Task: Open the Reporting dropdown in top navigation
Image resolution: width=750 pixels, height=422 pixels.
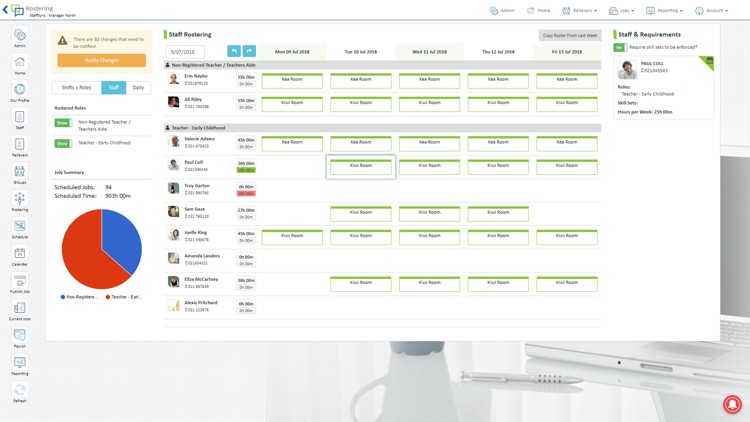Action: click(x=664, y=11)
